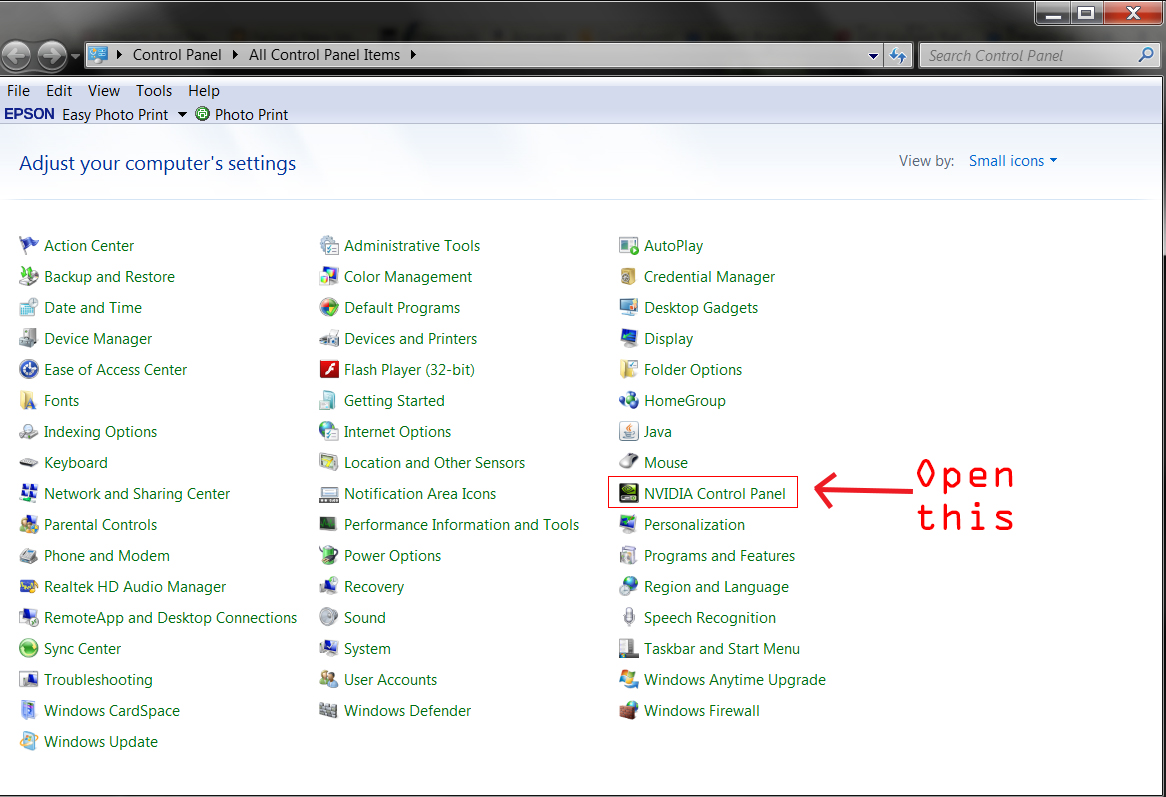The image size is (1166, 797).
Task: Click the Flash Player red icon
Action: (329, 370)
